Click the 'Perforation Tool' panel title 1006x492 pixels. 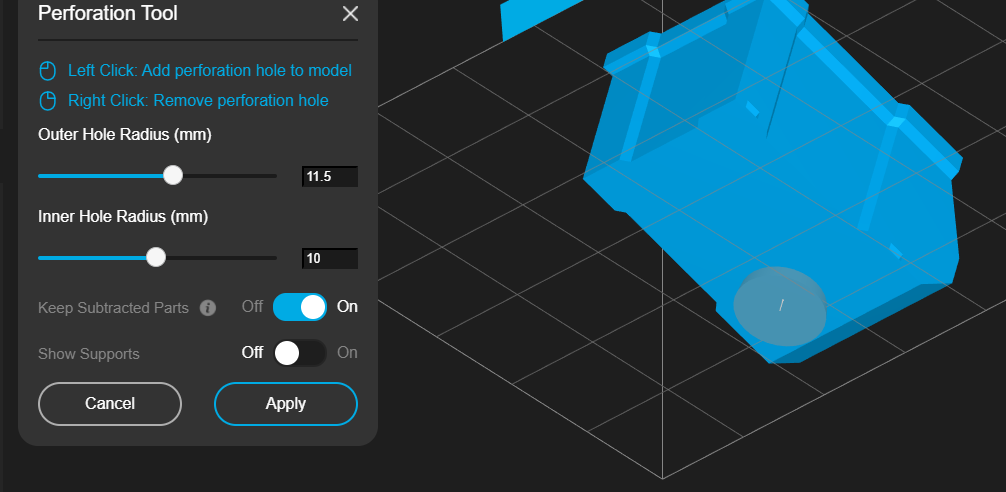(x=108, y=13)
